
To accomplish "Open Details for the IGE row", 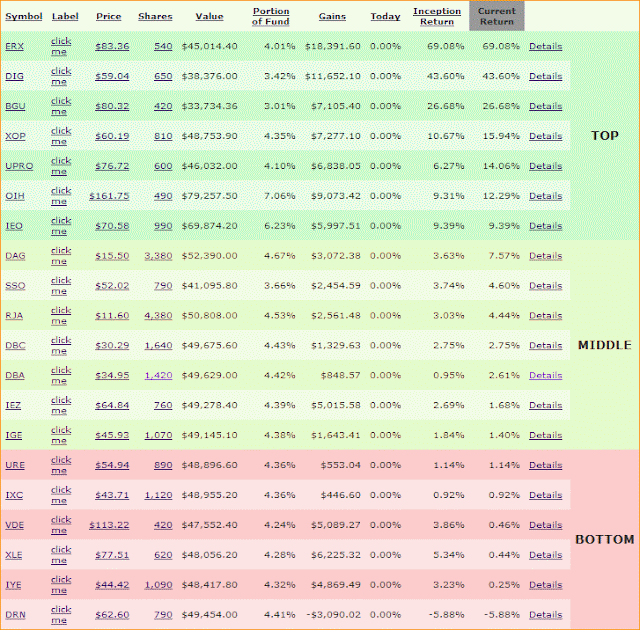I will [545, 435].
